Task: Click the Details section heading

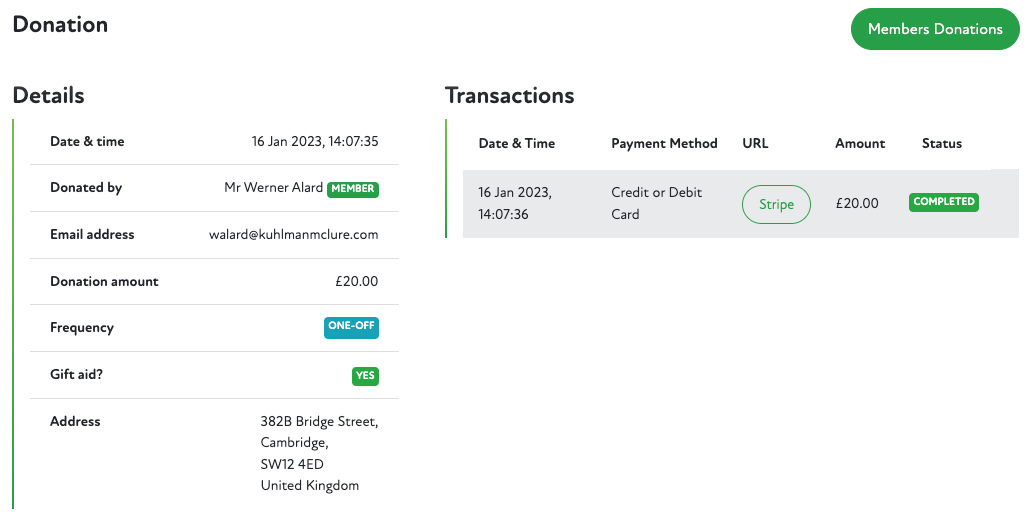Action: [x=48, y=96]
